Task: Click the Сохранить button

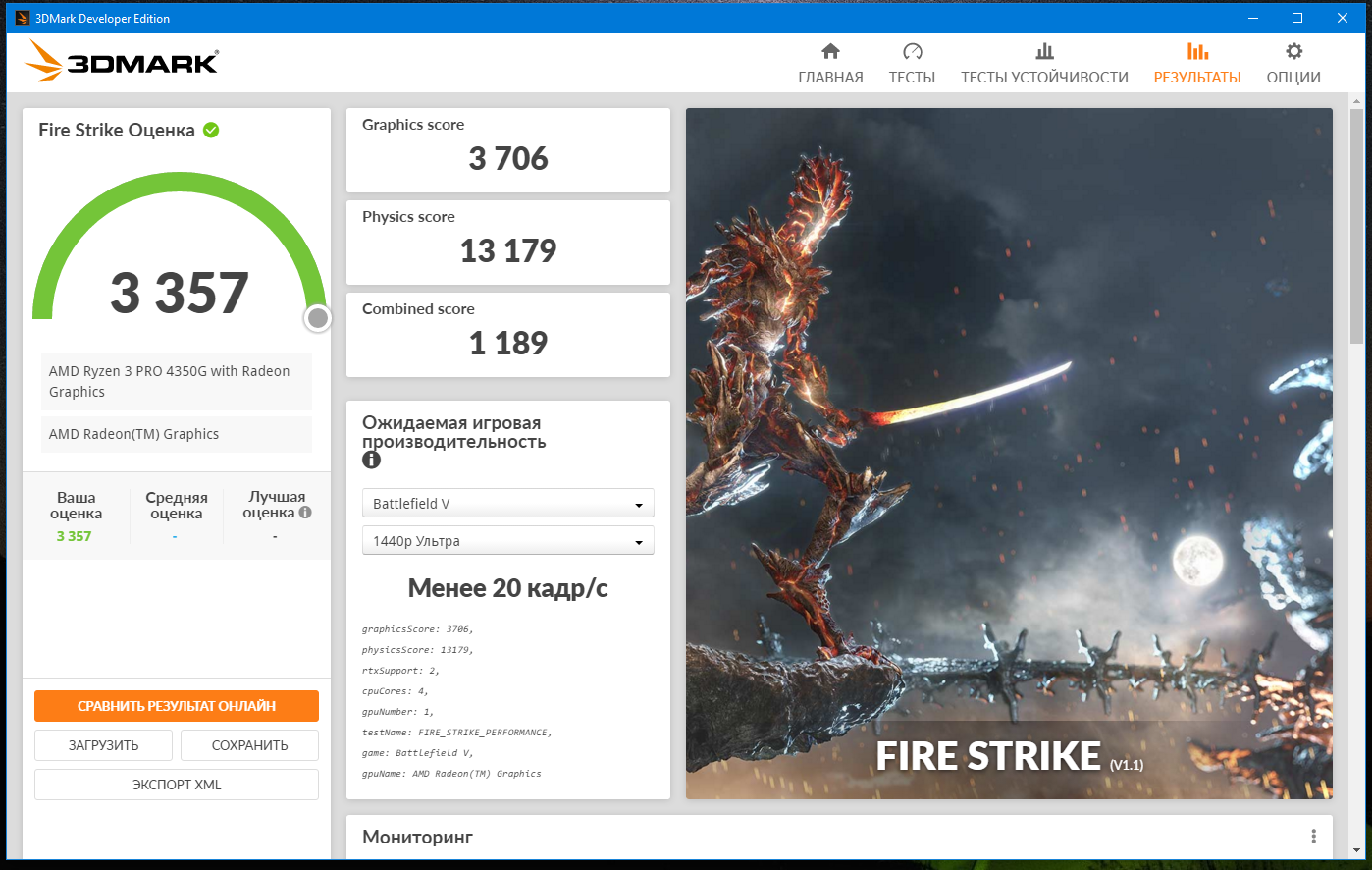Action: pos(250,745)
